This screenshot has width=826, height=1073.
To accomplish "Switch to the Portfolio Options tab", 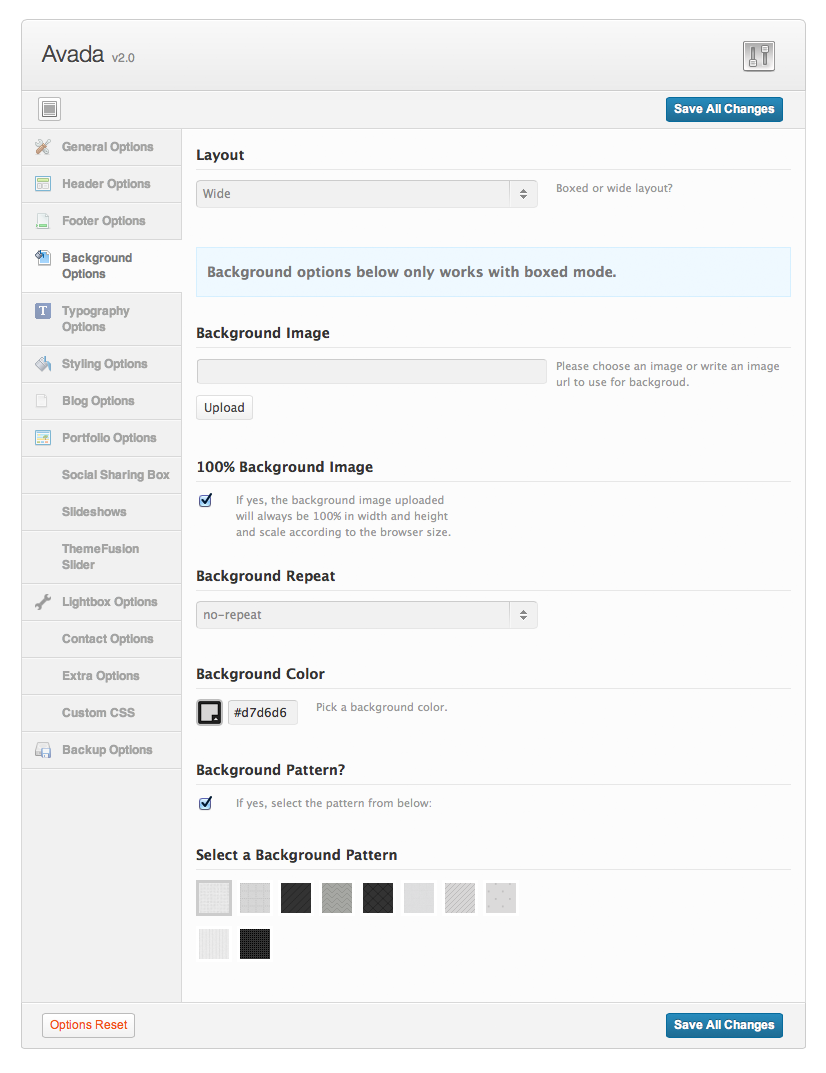I will click(x=108, y=438).
